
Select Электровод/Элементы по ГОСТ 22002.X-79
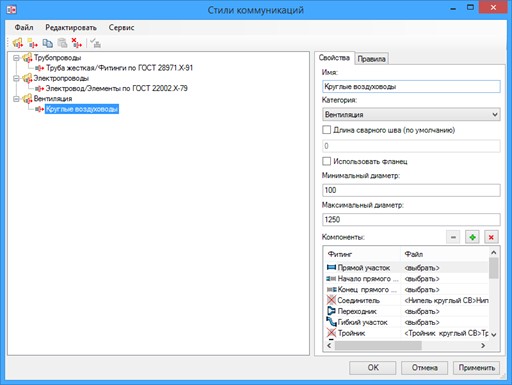117,88
